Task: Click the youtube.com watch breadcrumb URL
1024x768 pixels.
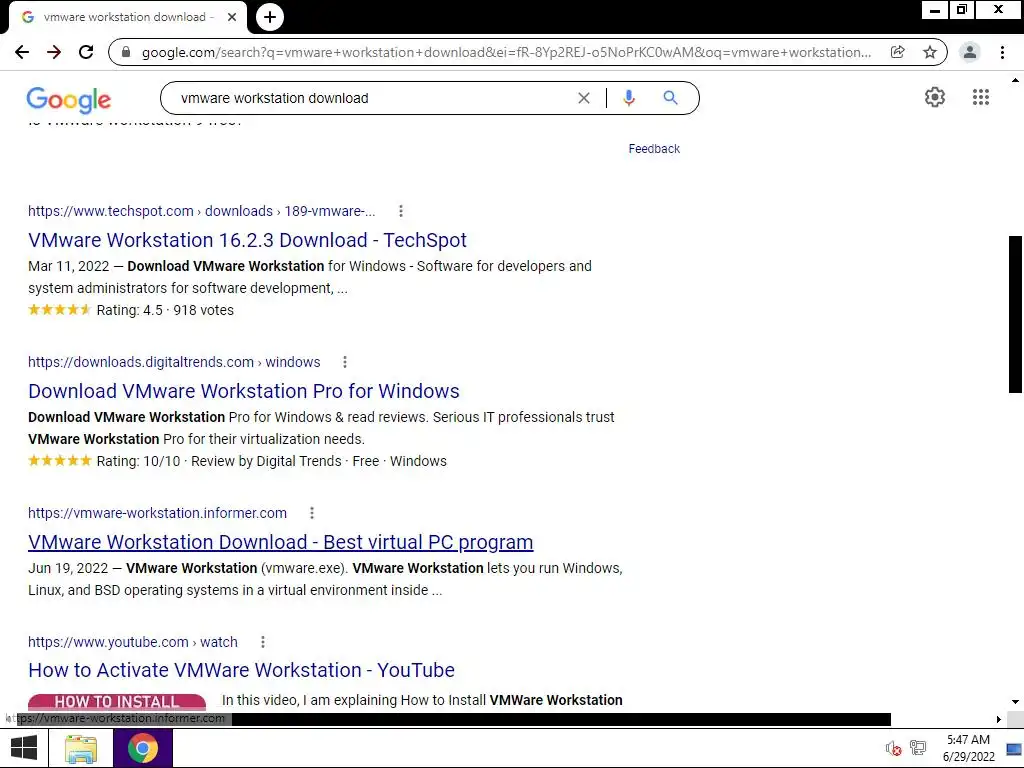Action: coord(133,642)
